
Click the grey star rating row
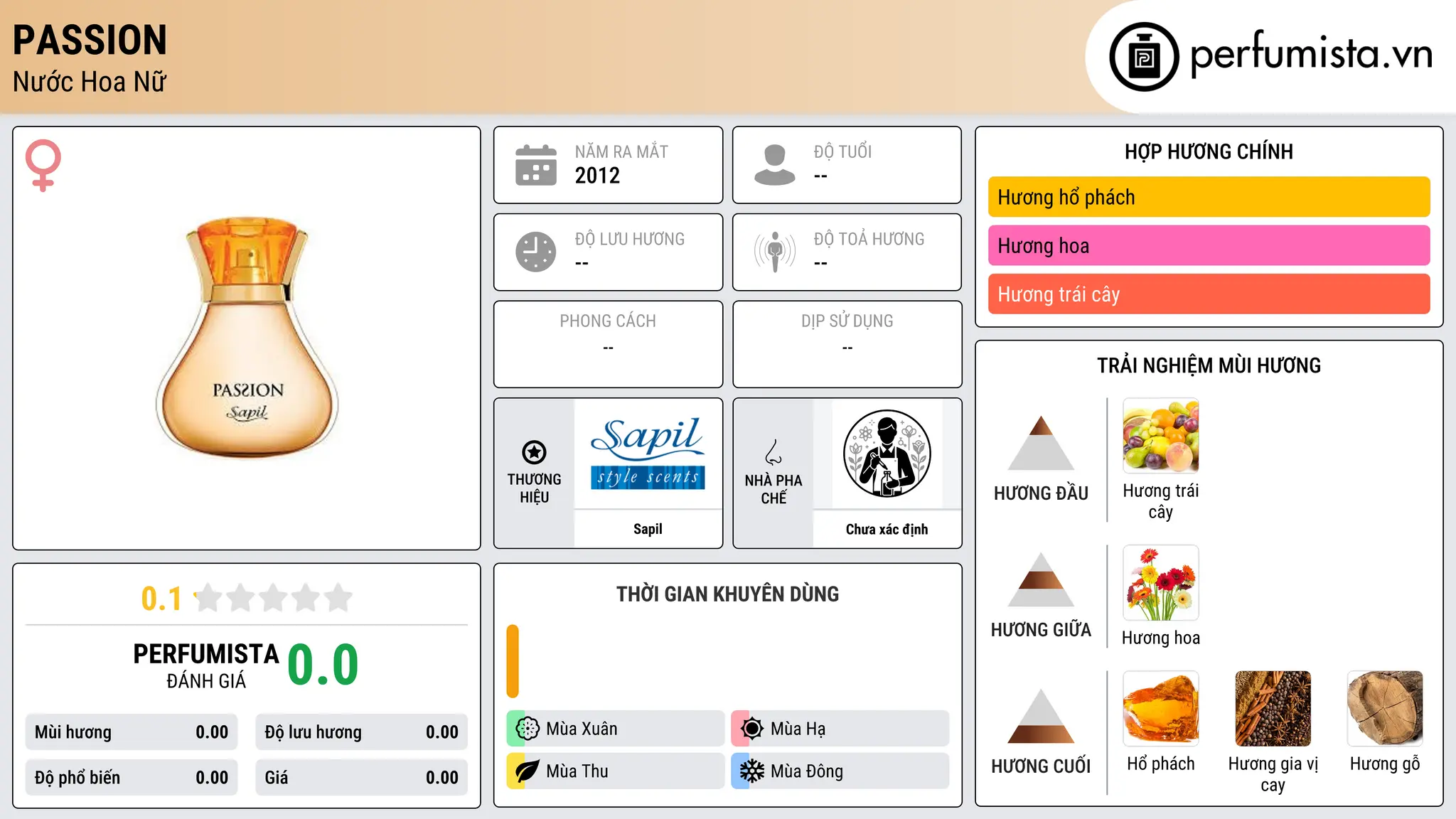273,598
